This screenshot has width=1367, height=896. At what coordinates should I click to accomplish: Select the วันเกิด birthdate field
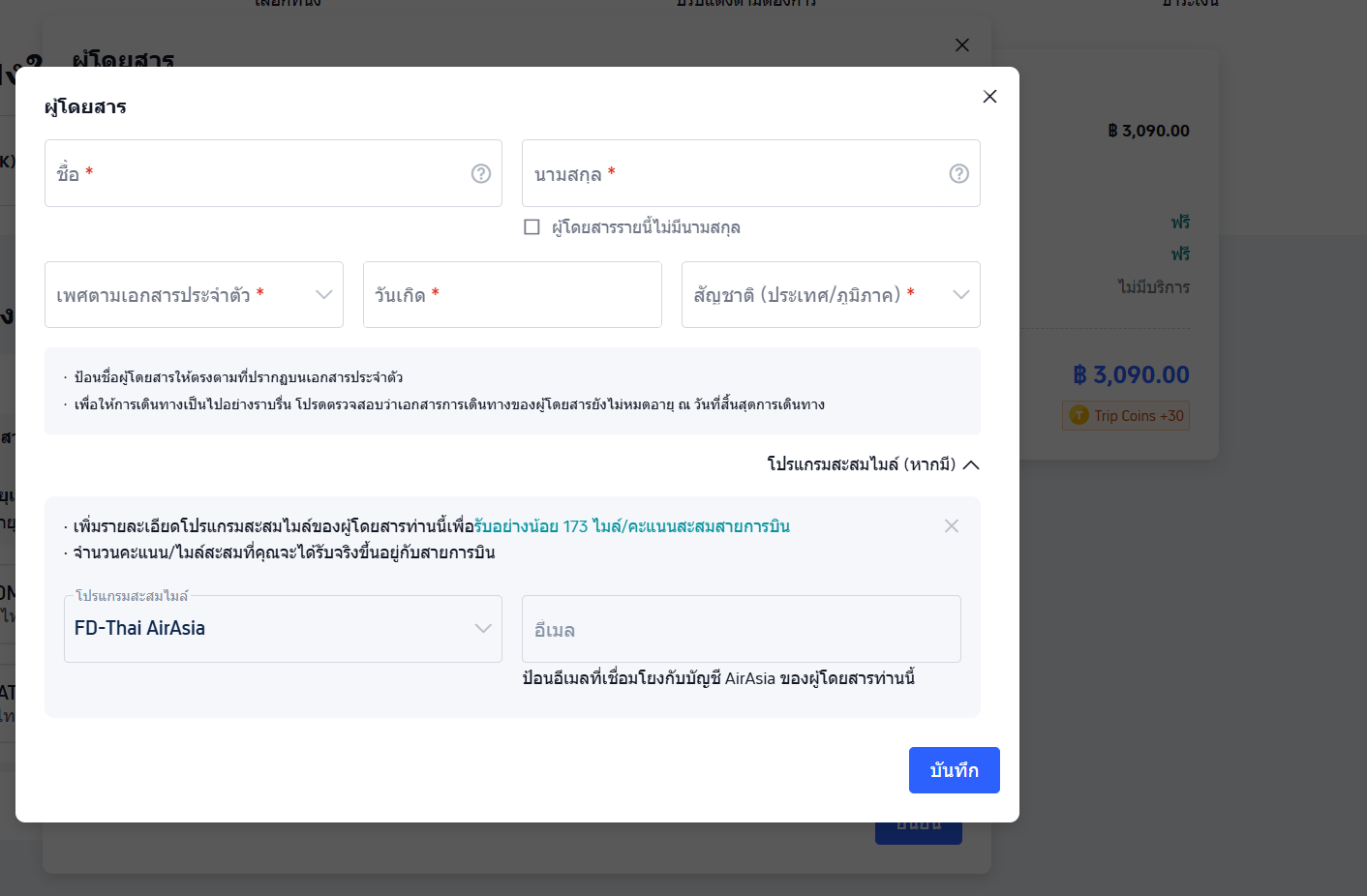[512, 294]
